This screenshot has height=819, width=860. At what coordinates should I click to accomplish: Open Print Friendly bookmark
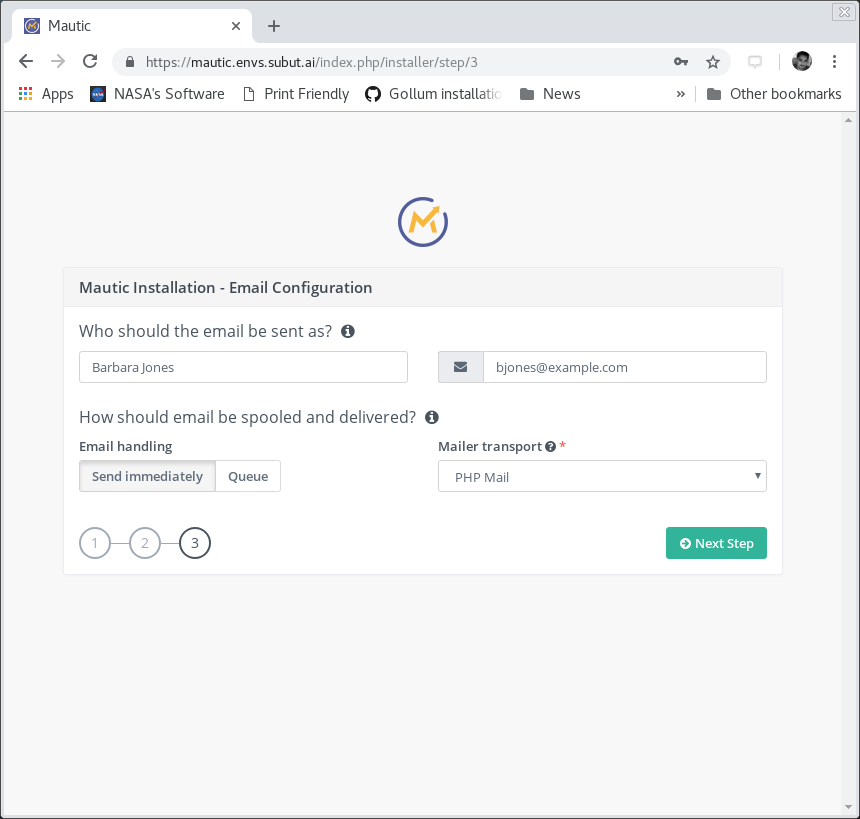coord(296,94)
